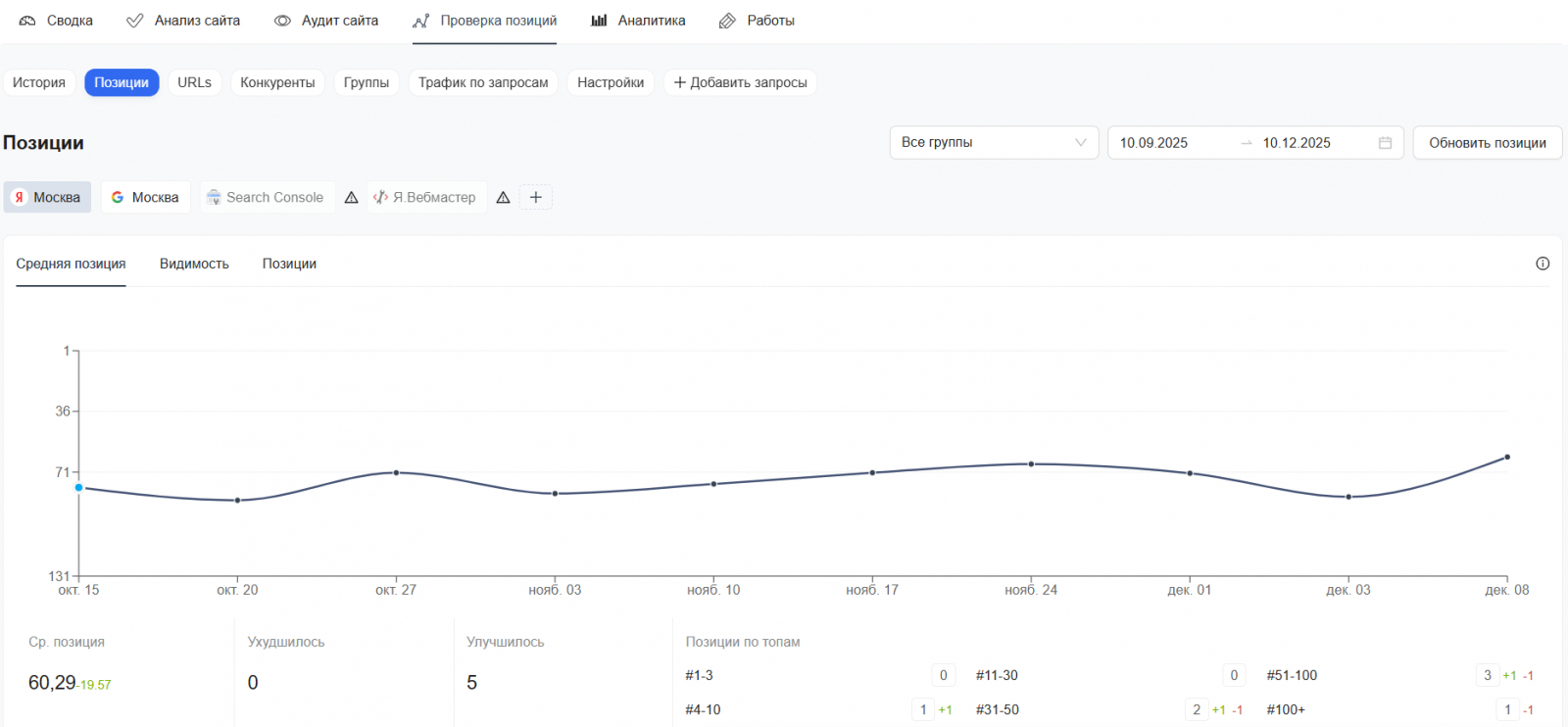Select Google Москва search engine chip
The image size is (1568, 727).
pos(145,197)
